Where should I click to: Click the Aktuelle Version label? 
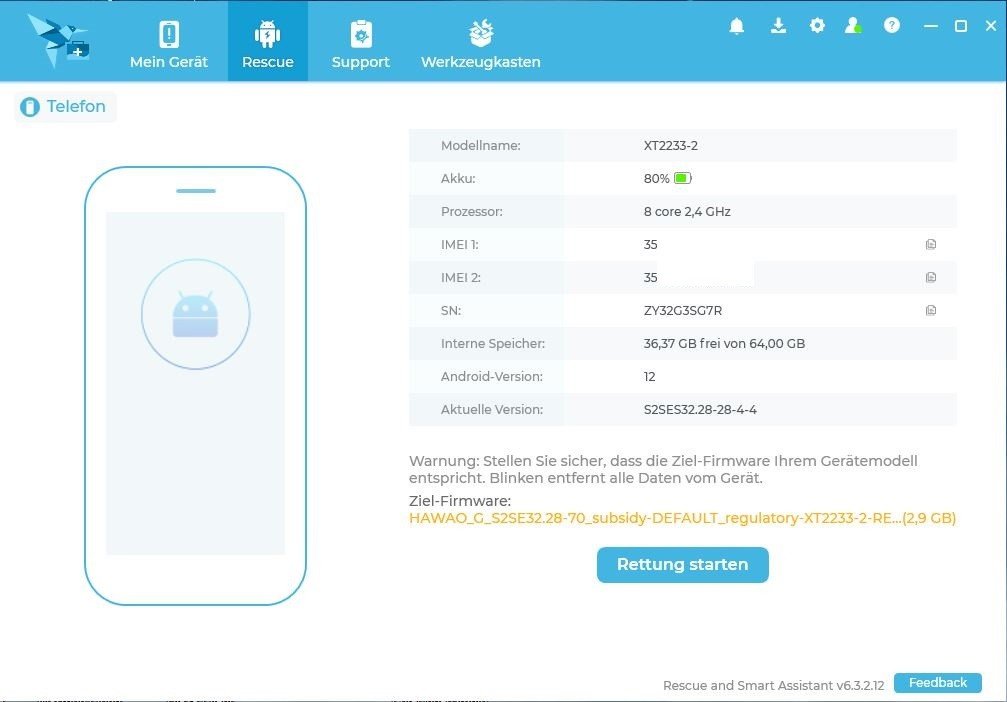(491, 410)
